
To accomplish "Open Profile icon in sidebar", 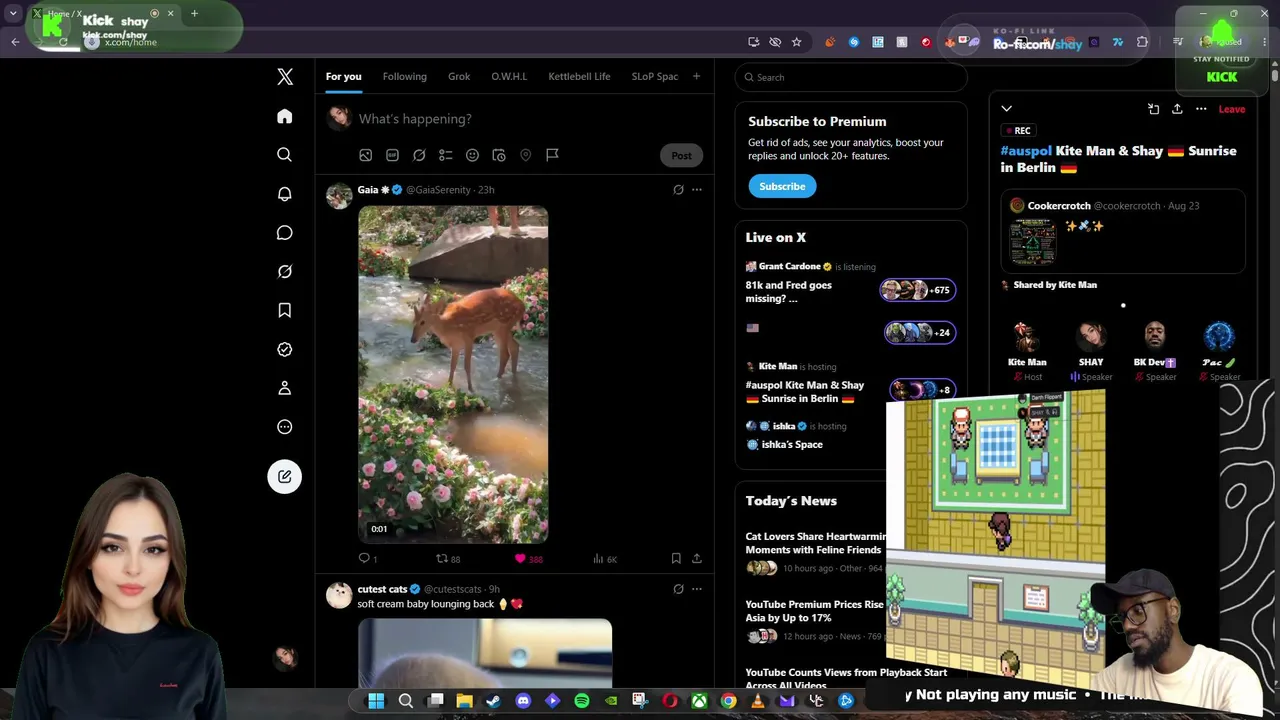I will click(285, 388).
